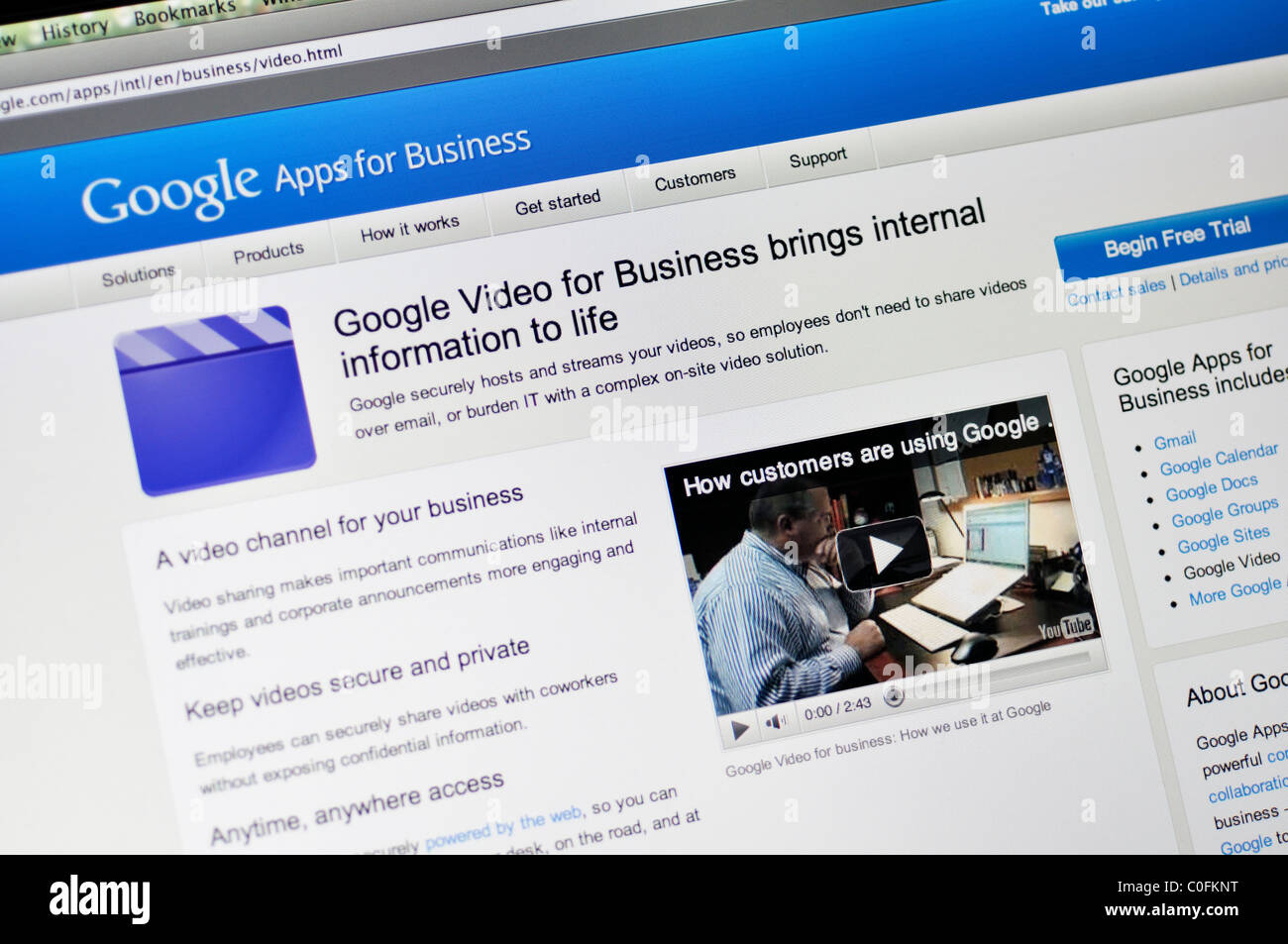Image resolution: width=1288 pixels, height=944 pixels.
Task: Click the small play button under the video
Action: [739, 731]
